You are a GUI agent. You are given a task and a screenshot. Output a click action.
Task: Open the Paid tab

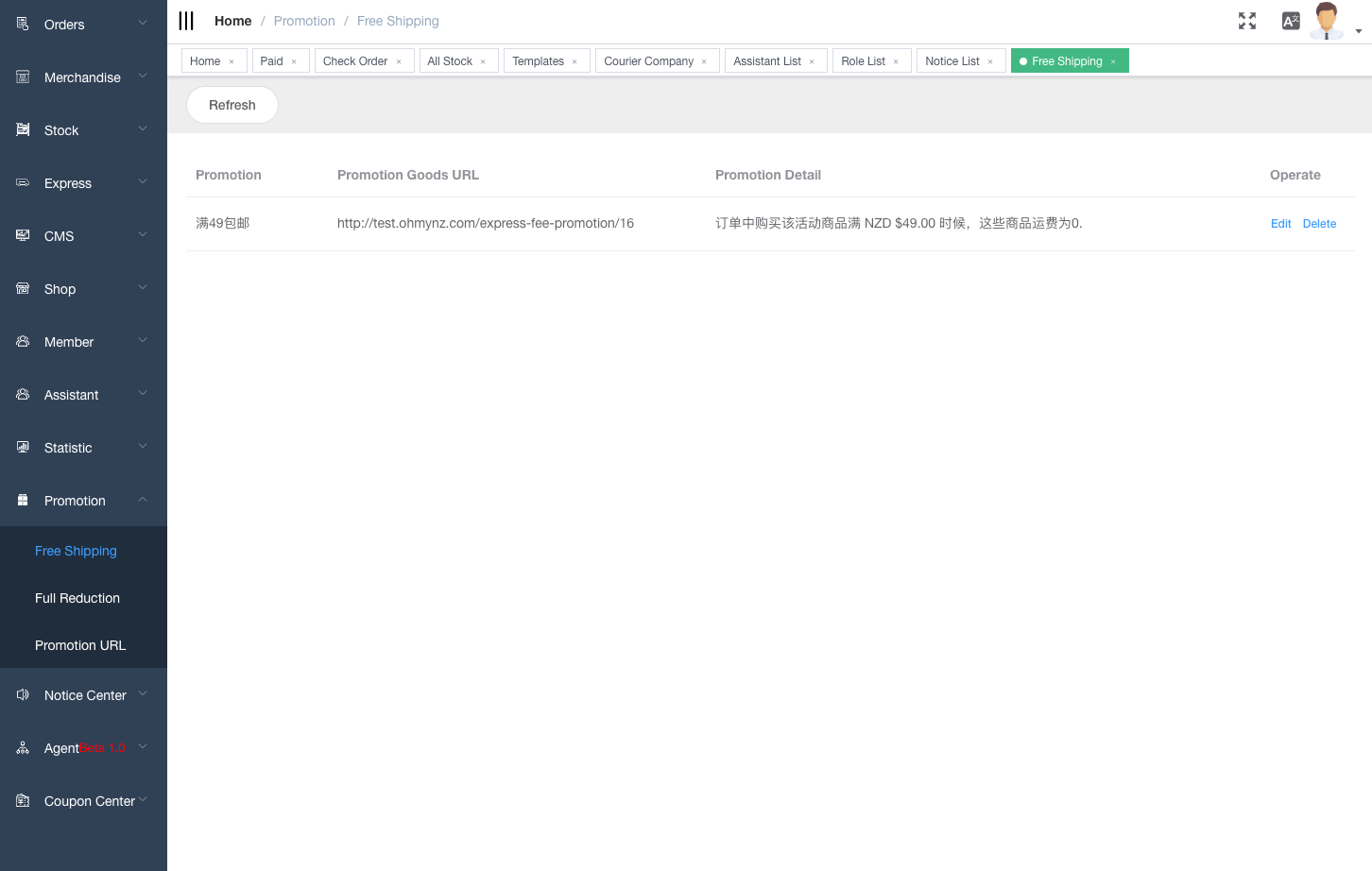click(x=271, y=60)
